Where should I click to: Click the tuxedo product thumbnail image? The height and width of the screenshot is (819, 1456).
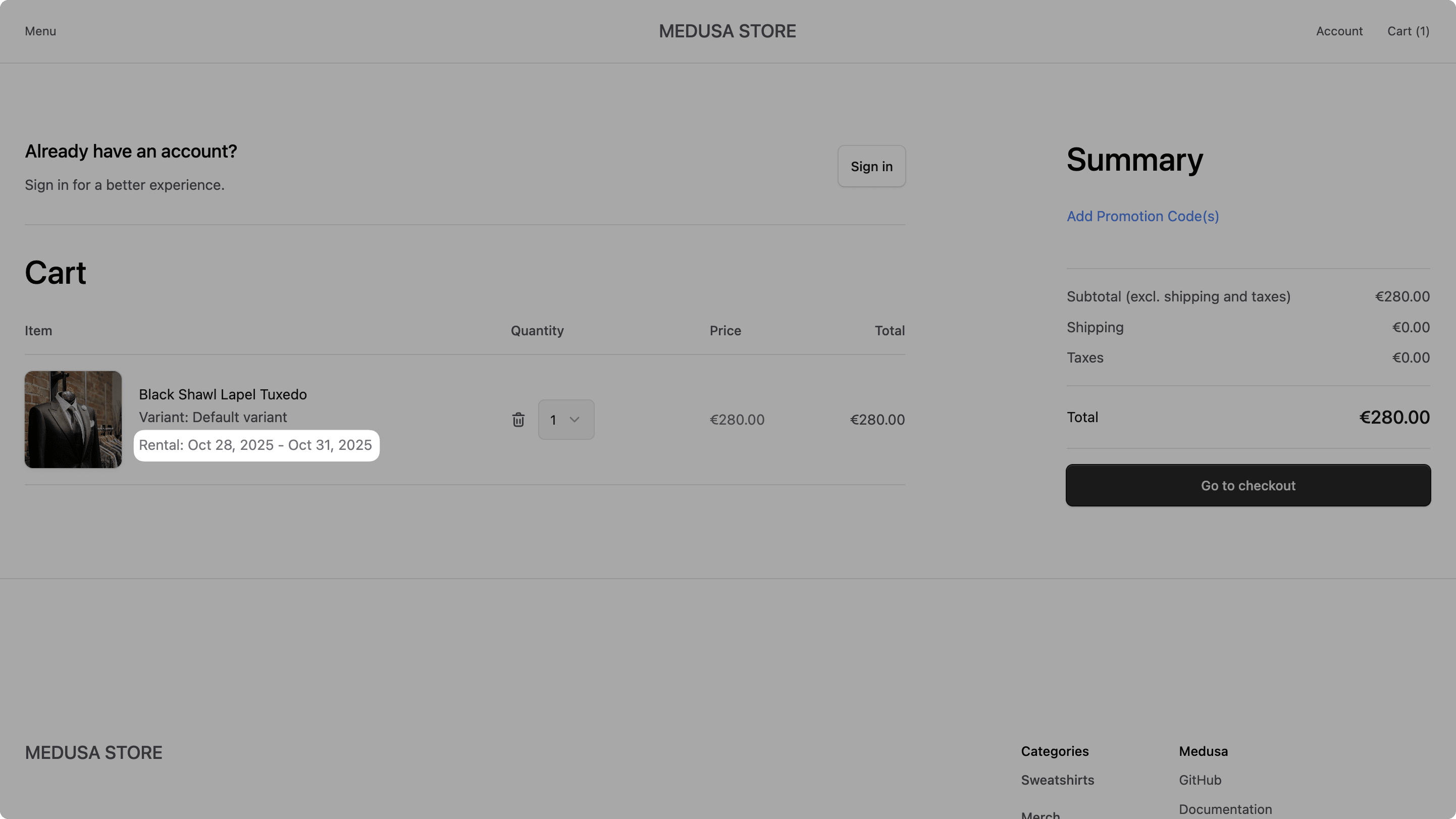click(x=73, y=420)
